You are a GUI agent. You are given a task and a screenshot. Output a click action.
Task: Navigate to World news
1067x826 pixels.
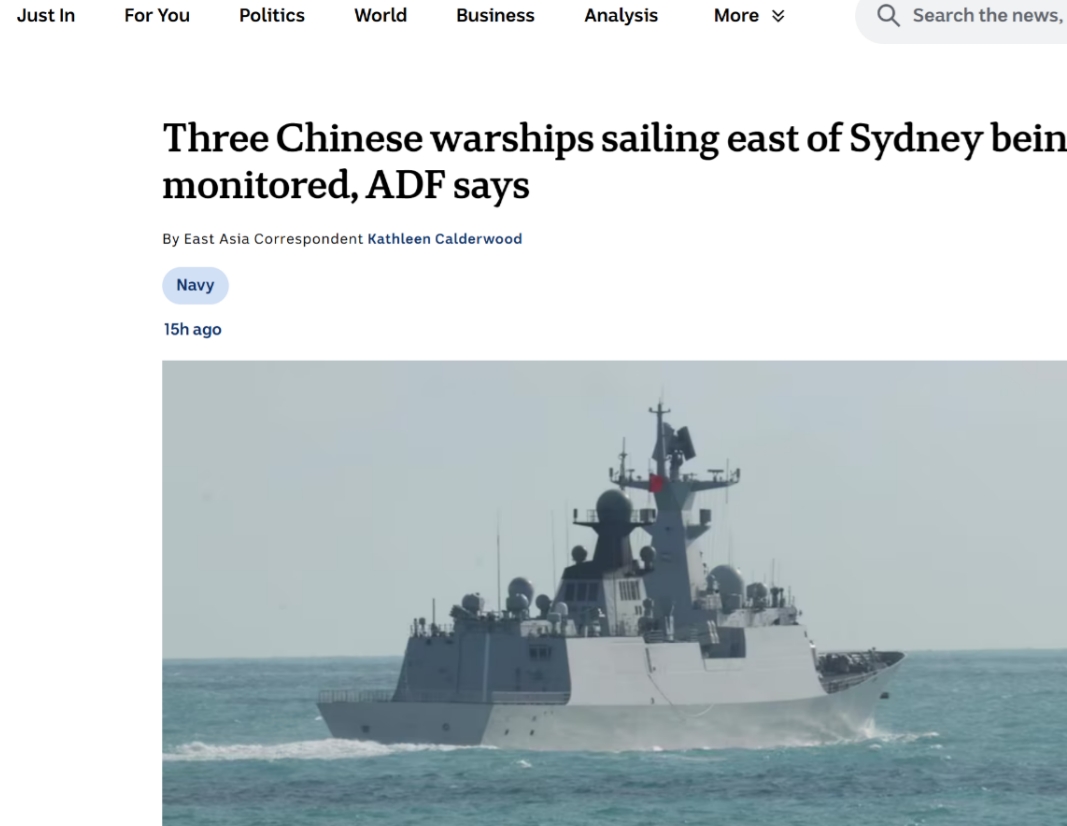pyautogui.click(x=380, y=15)
